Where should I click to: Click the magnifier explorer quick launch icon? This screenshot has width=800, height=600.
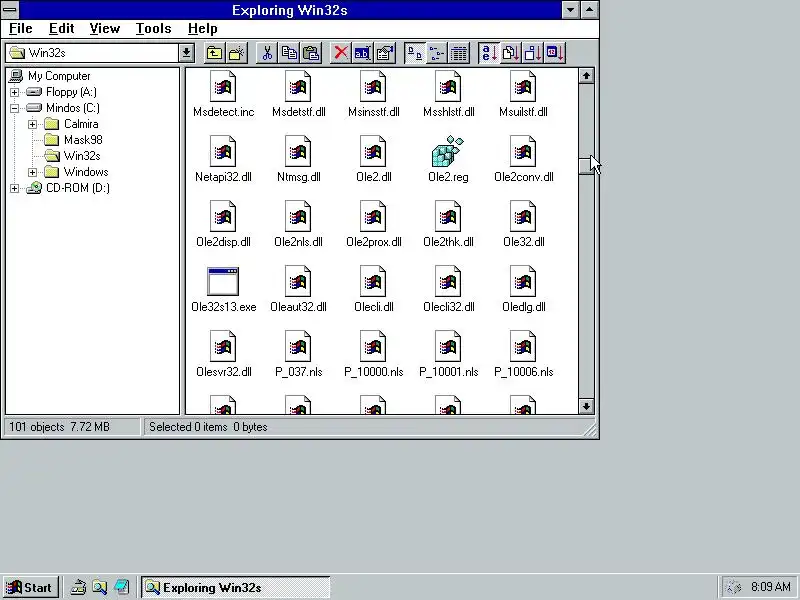(99, 587)
